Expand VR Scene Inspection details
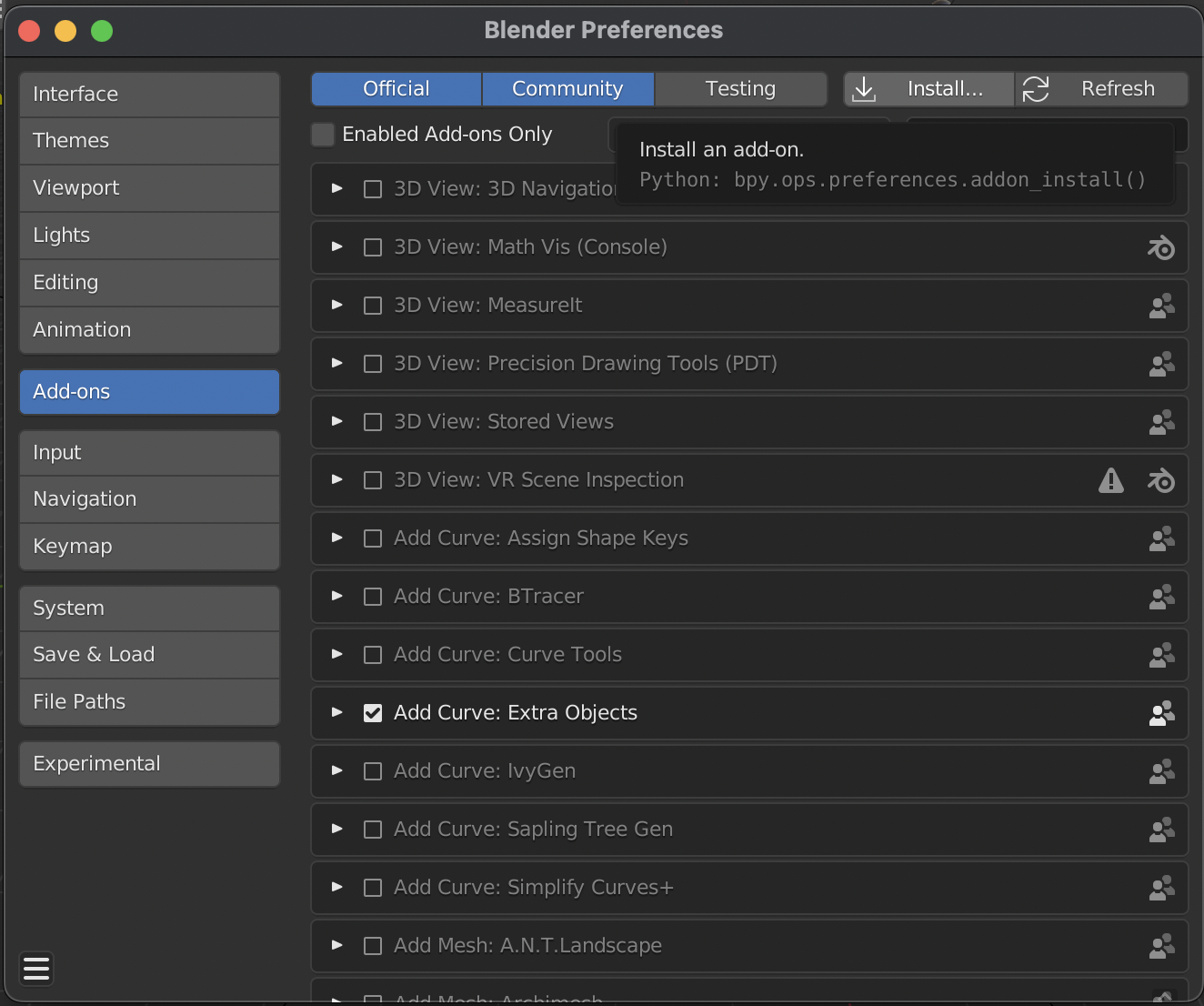 [337, 479]
